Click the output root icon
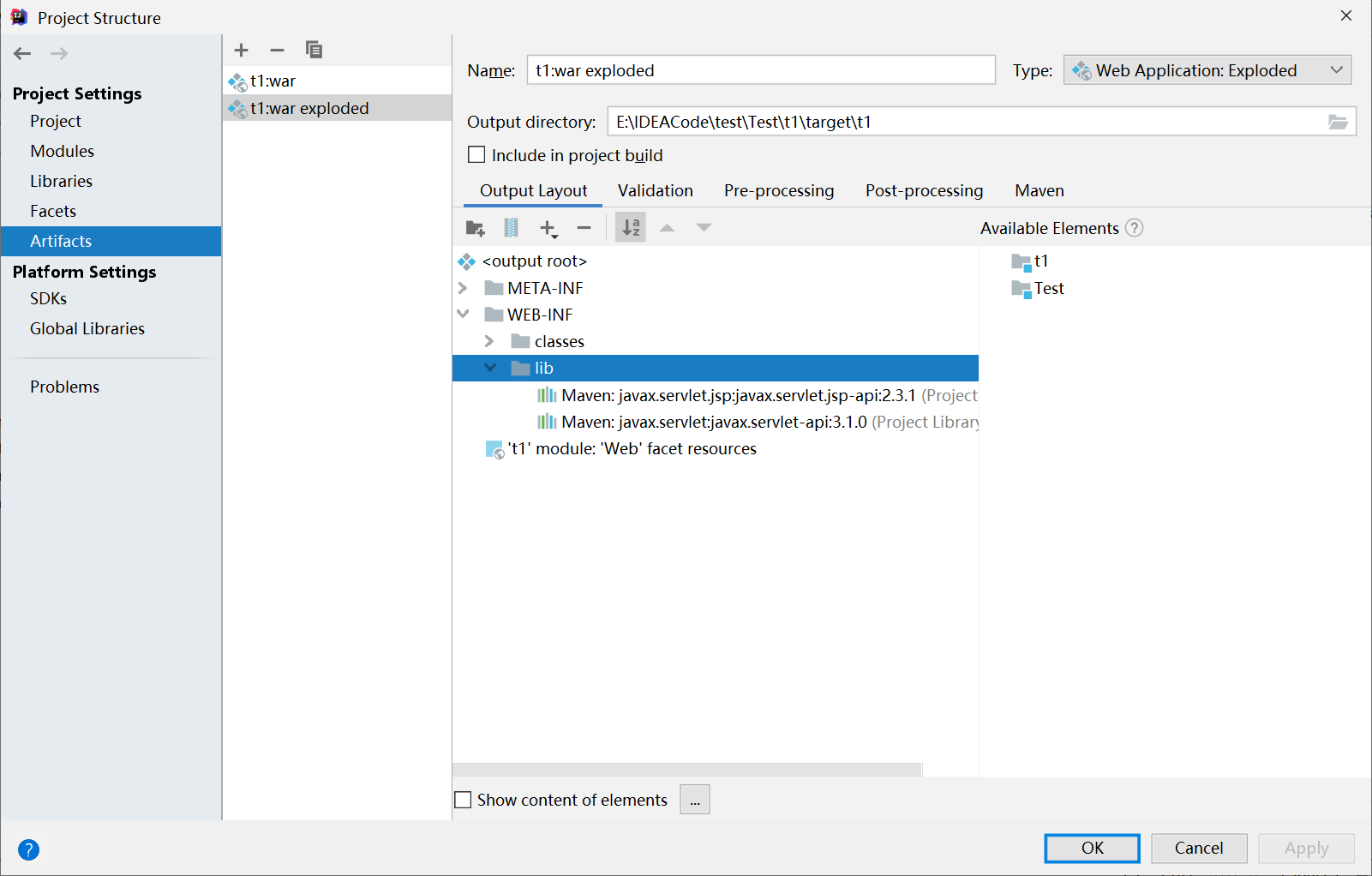1372x876 pixels. [x=467, y=261]
